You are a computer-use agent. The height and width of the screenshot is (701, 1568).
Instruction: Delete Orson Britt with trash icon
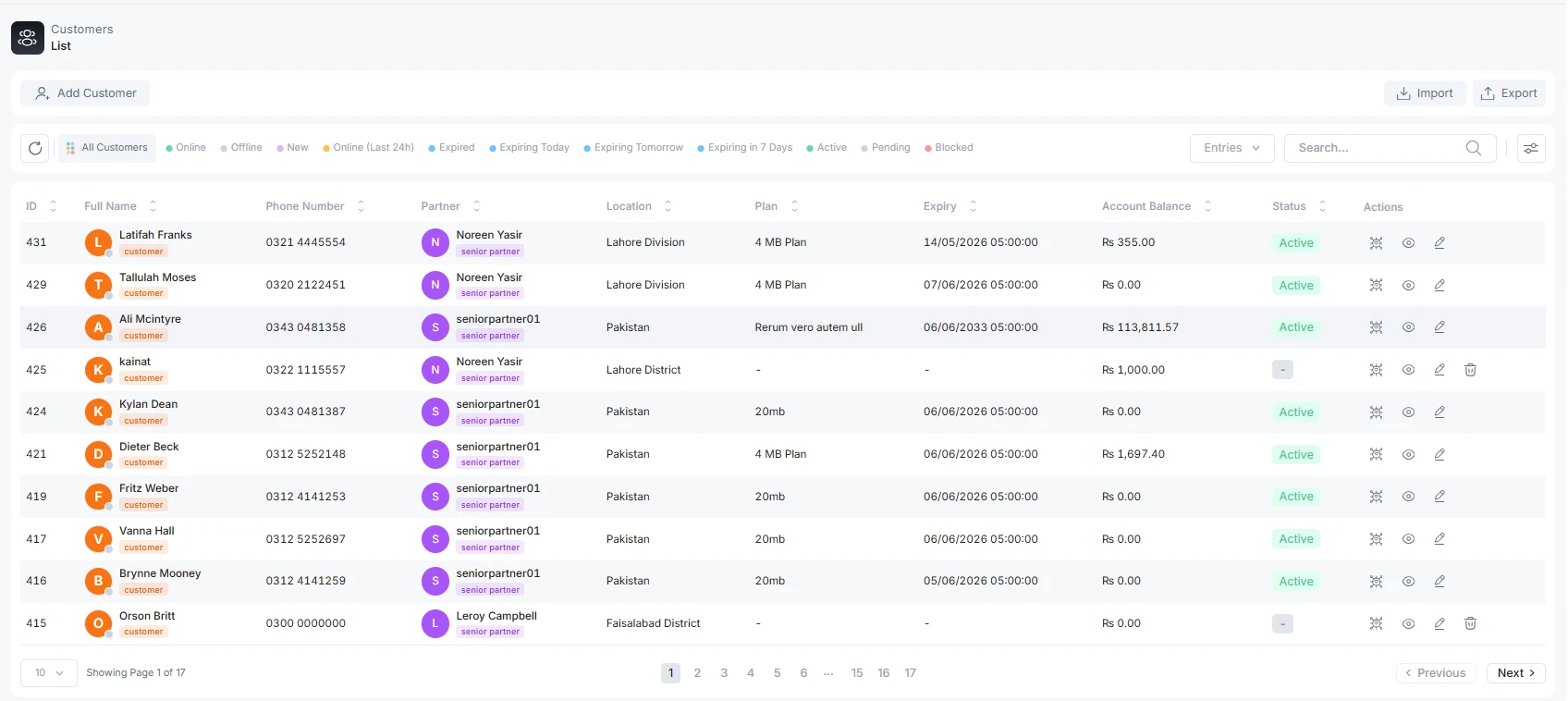1470,624
